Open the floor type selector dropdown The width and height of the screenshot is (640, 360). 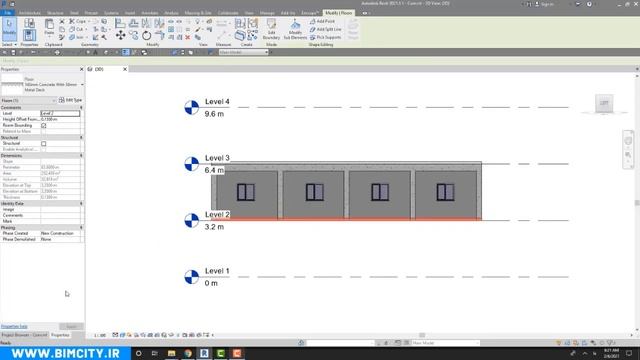tap(82, 84)
